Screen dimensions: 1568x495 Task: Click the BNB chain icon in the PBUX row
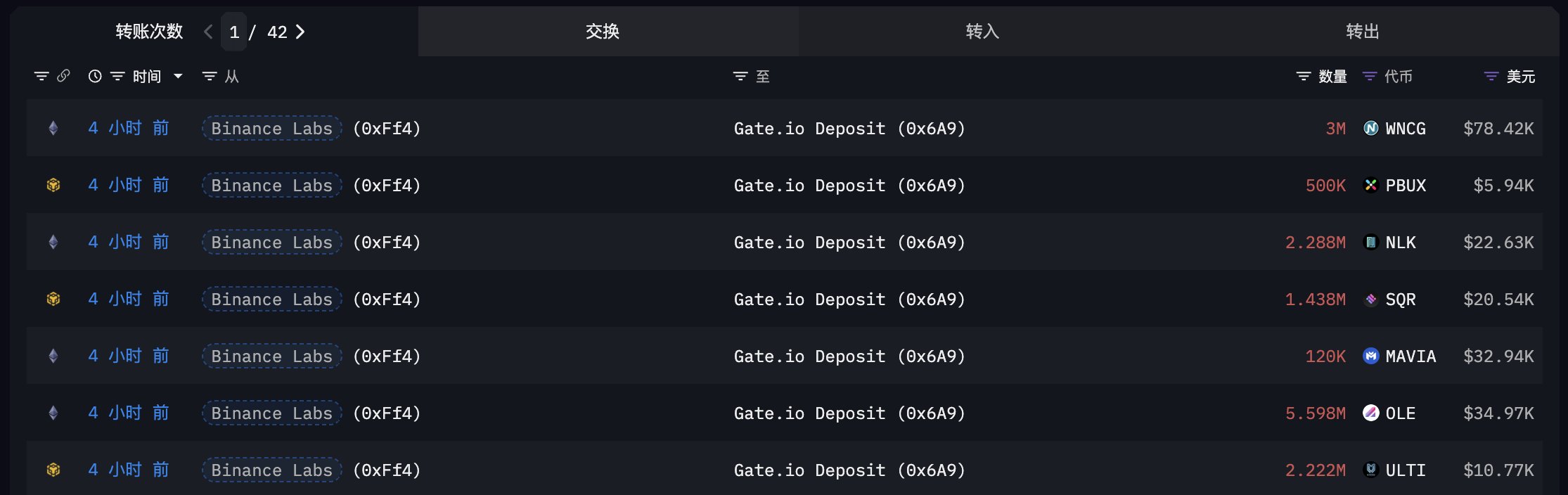click(53, 185)
